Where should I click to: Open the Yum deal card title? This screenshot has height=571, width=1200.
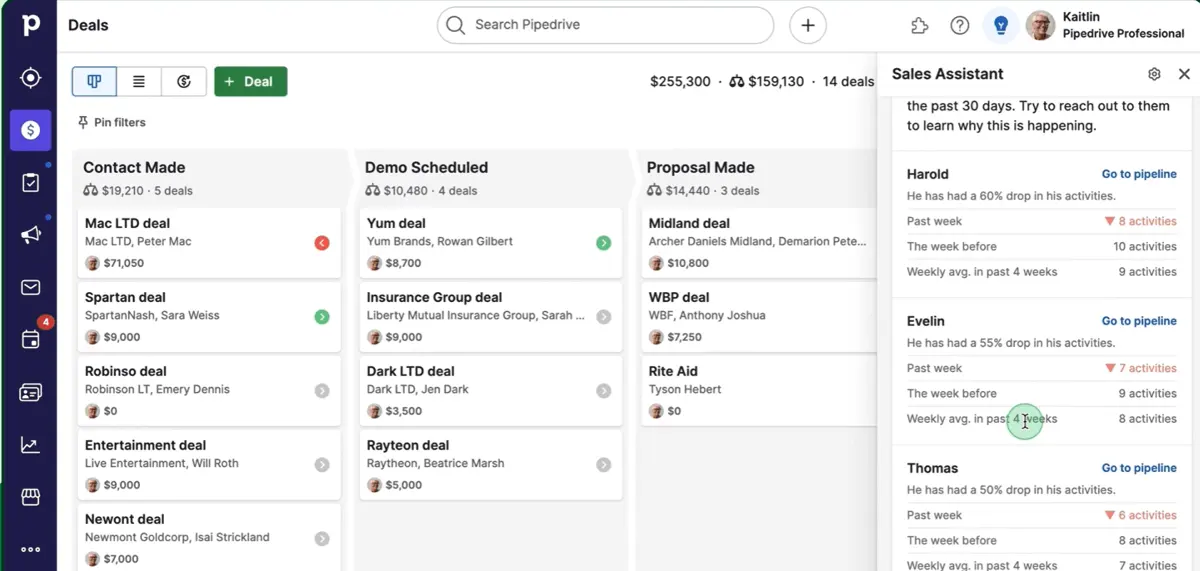pyautogui.click(x=396, y=223)
